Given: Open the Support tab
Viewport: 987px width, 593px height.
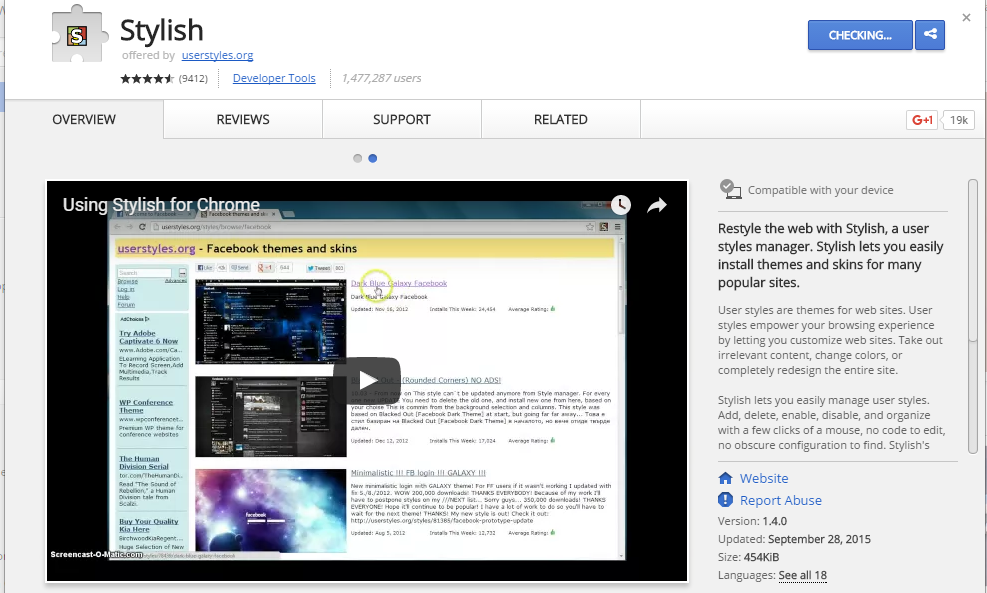Looking at the screenshot, I should point(401,120).
